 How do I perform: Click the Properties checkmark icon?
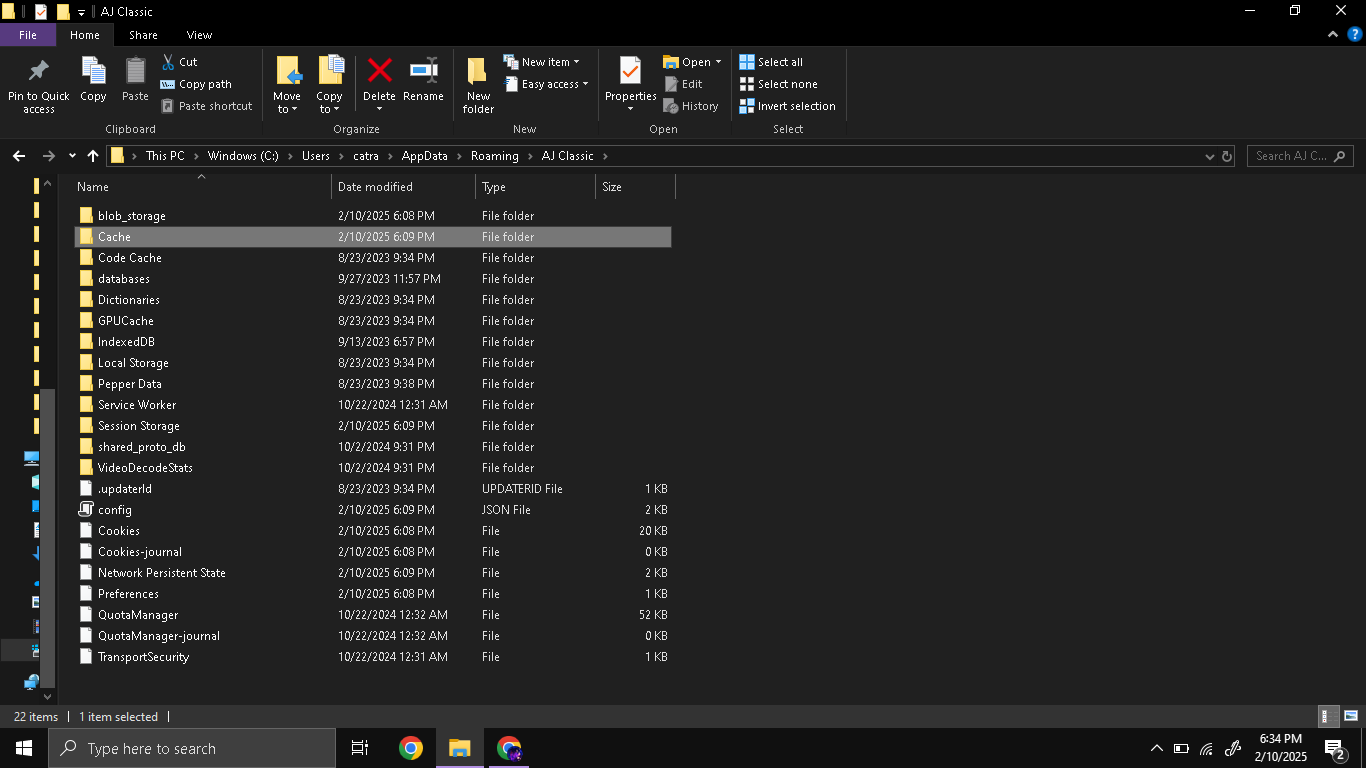630,71
